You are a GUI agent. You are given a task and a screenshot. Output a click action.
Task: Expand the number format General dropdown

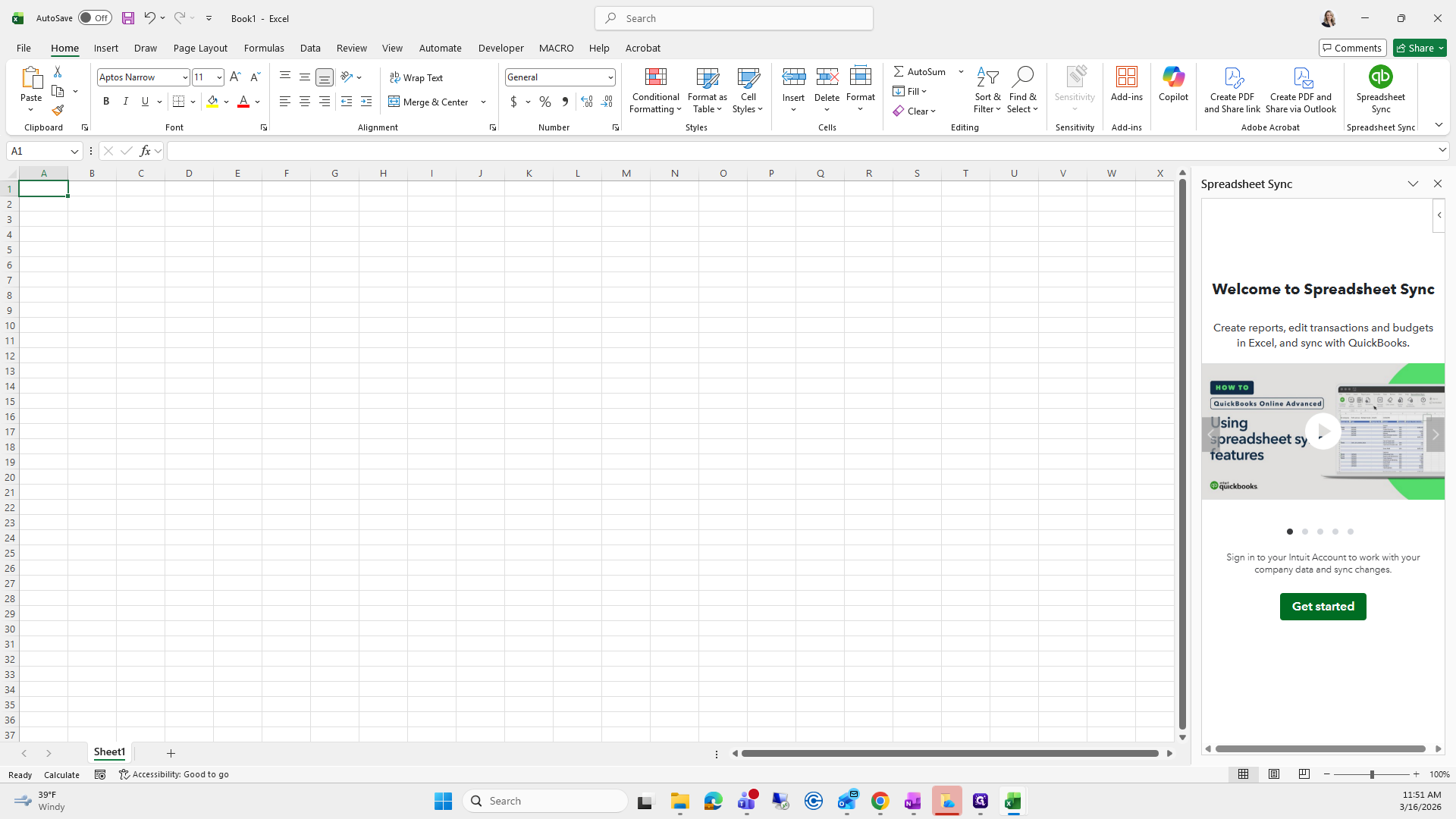(610, 77)
